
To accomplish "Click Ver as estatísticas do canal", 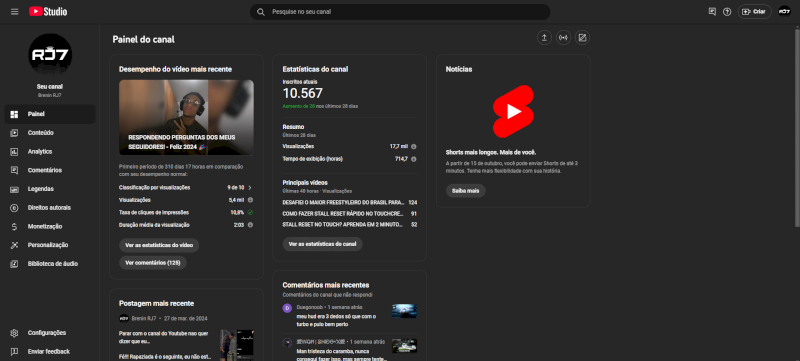I will (322, 244).
